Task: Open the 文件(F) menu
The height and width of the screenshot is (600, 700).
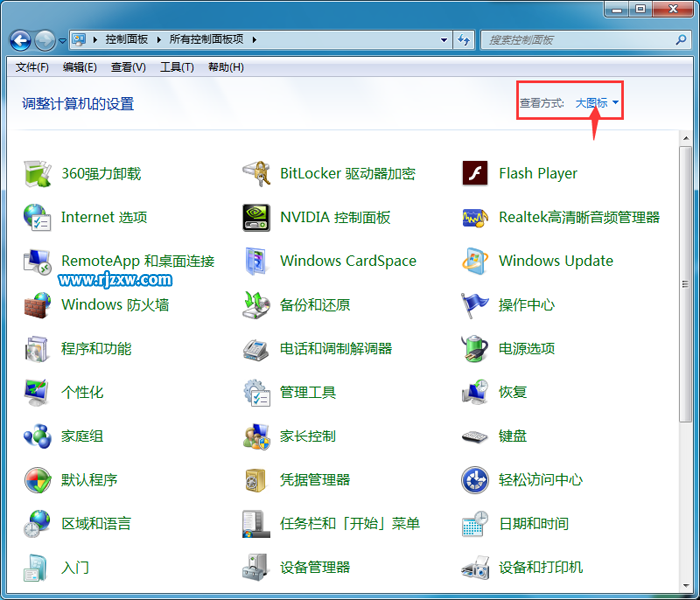Action: click(x=32, y=67)
